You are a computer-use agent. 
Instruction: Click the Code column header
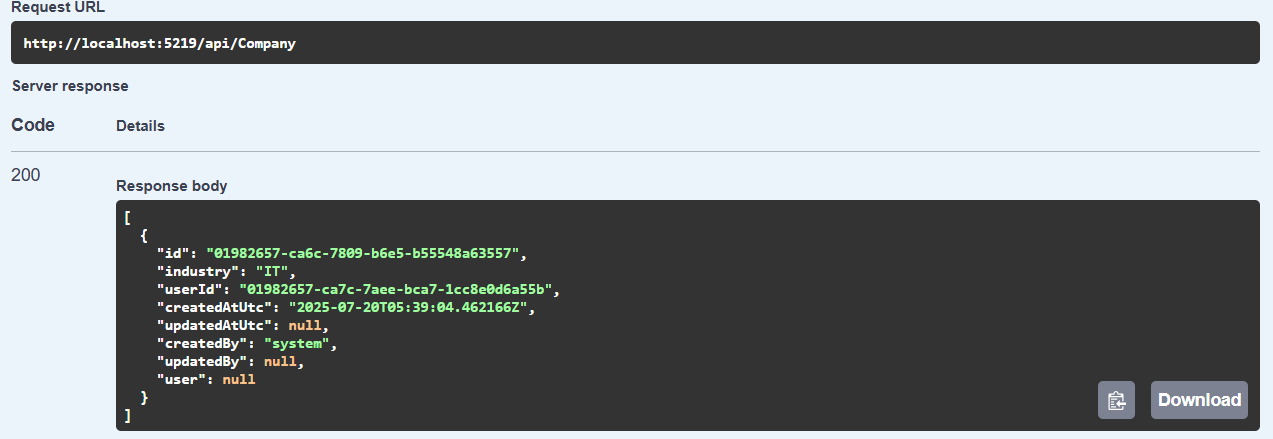pyautogui.click(x=33, y=125)
